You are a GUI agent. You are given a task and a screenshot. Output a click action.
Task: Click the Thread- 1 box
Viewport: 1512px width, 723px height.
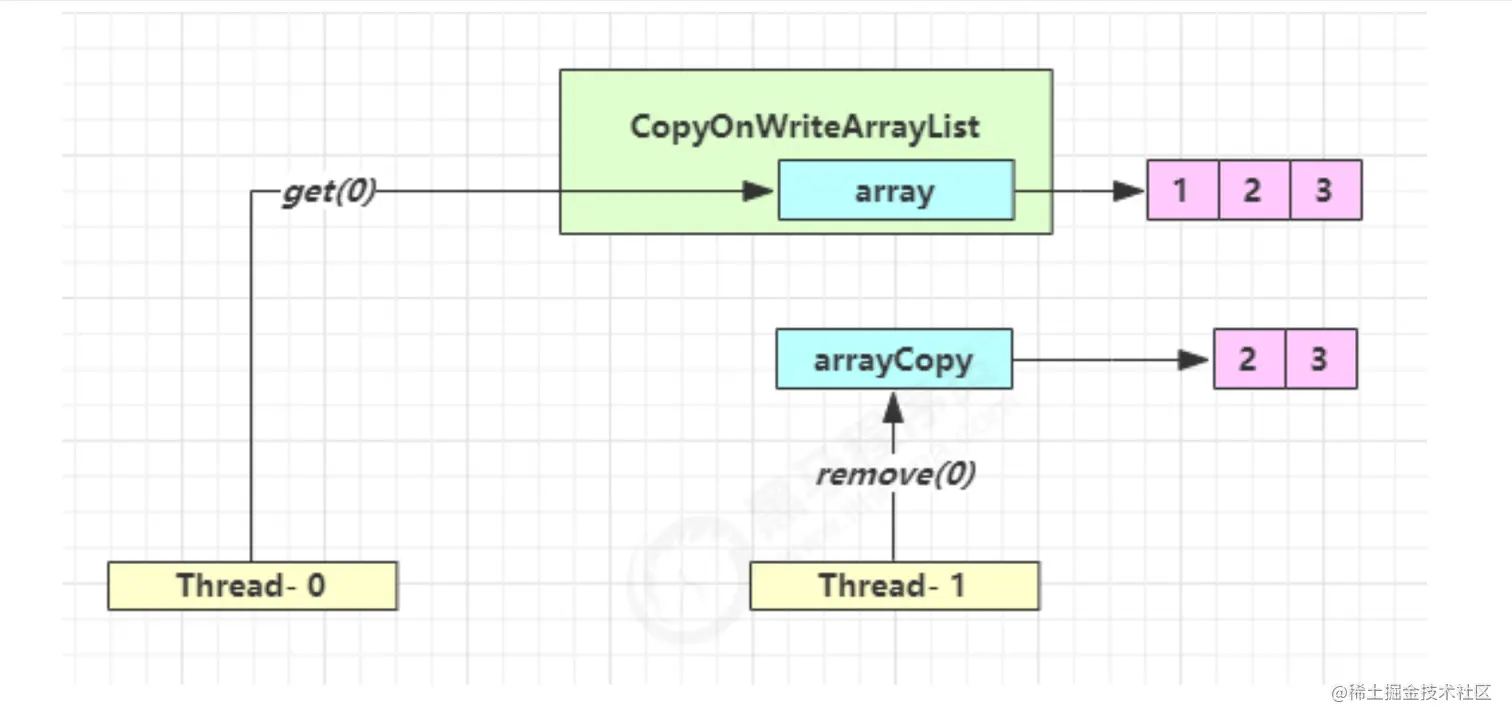tap(894, 585)
